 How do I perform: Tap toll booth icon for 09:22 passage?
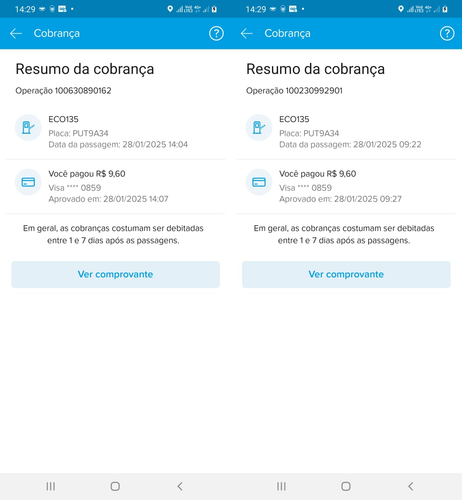pyautogui.click(x=259, y=127)
